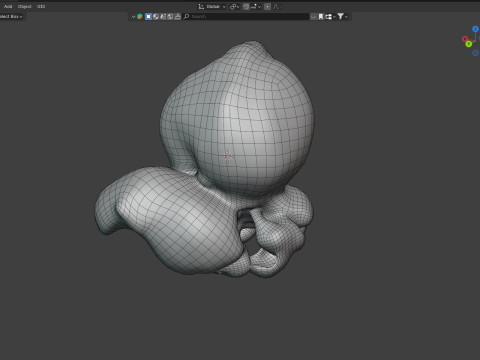Click the dim negative Z gizmo handle
This screenshot has width=480, height=360.
475,53
